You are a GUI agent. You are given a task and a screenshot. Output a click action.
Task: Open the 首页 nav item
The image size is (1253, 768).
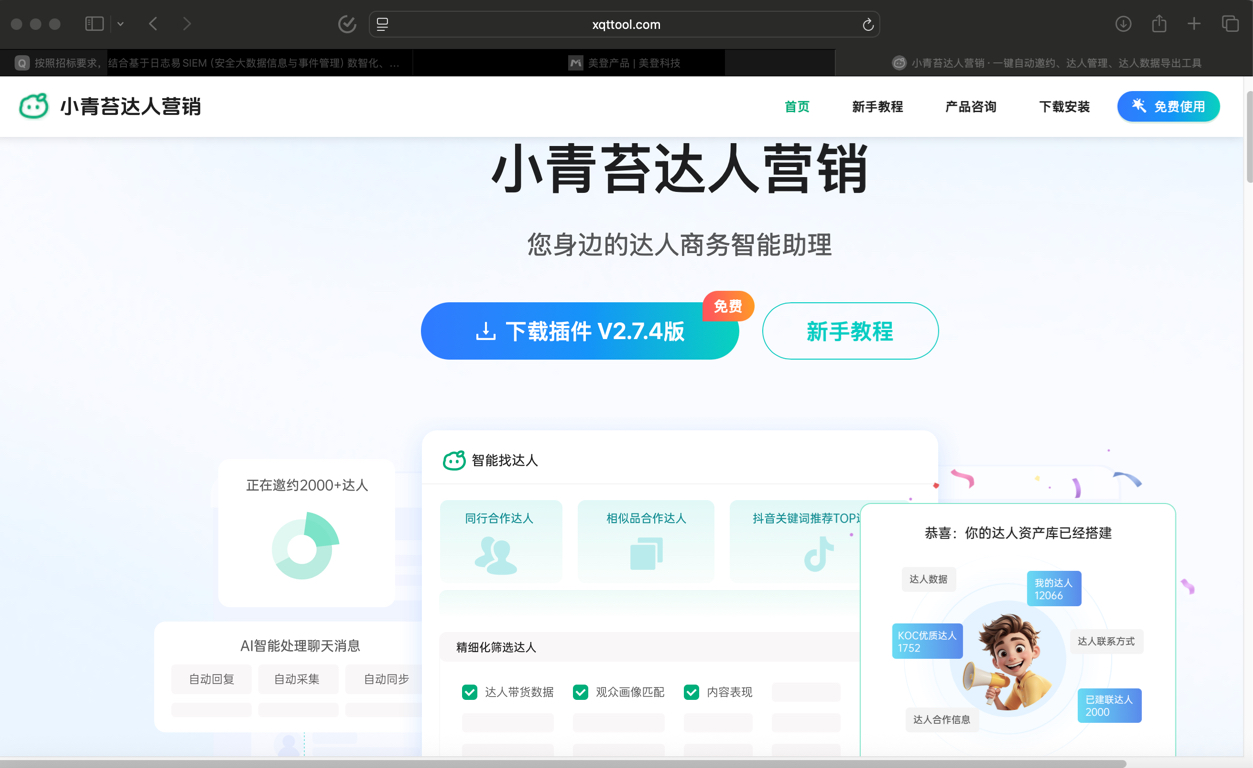[797, 107]
